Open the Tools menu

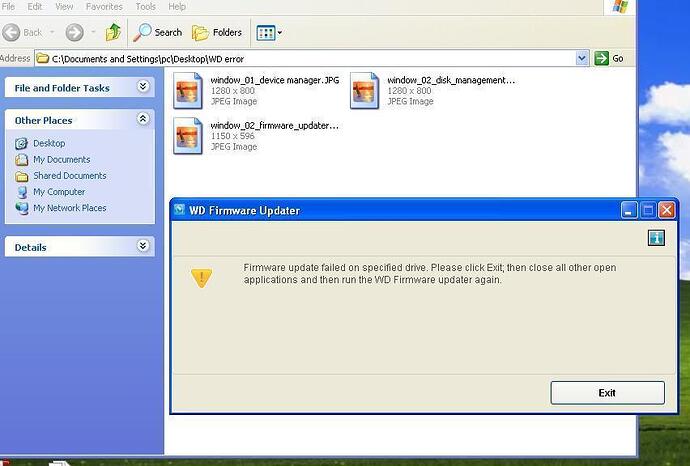[145, 7]
